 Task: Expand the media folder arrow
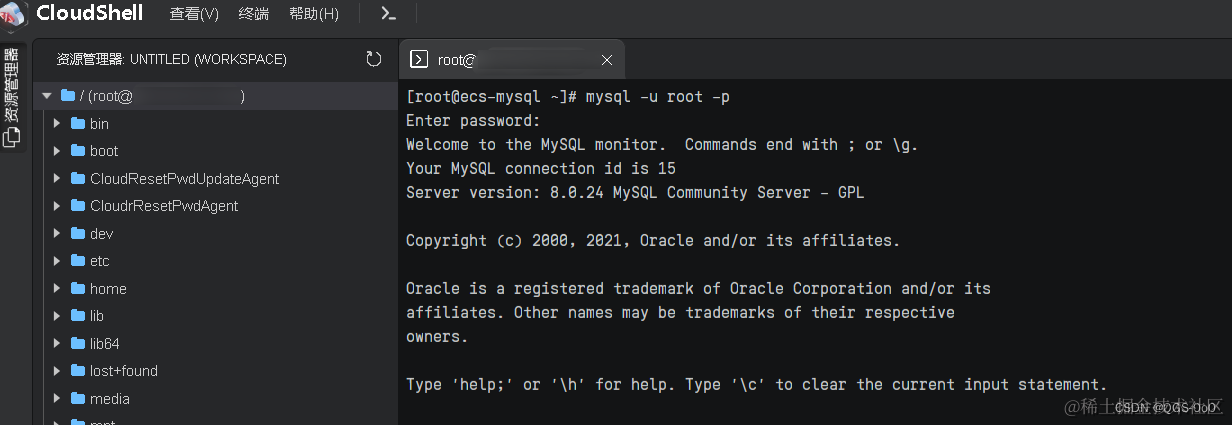point(57,399)
